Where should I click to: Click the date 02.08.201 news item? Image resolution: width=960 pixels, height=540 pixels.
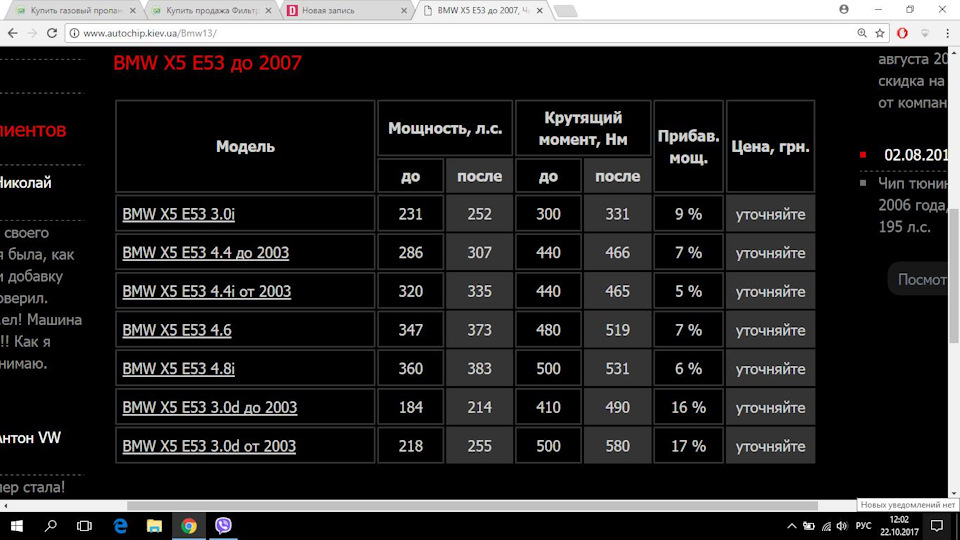pyautogui.click(x=915, y=155)
